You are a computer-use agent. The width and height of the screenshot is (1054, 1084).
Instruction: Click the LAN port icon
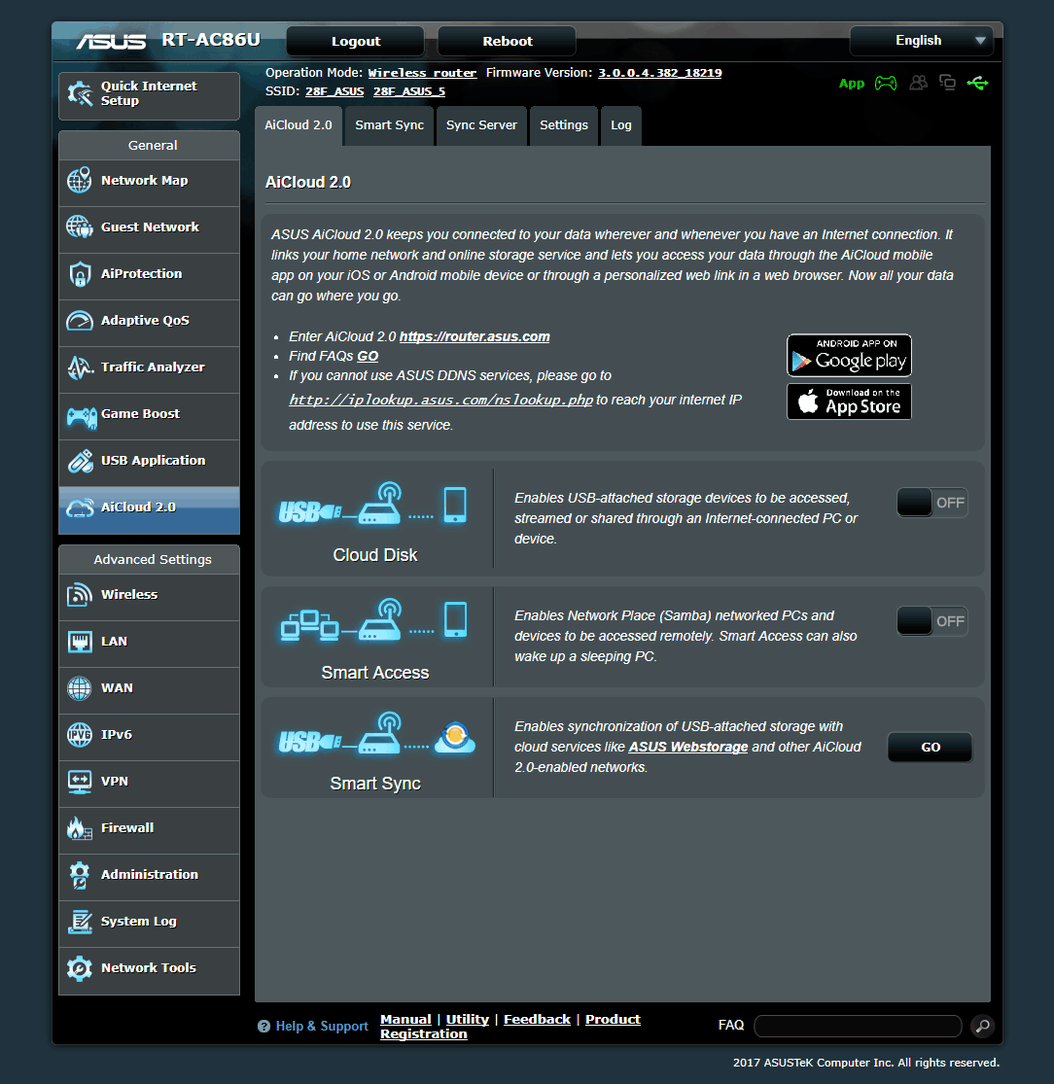click(79, 642)
